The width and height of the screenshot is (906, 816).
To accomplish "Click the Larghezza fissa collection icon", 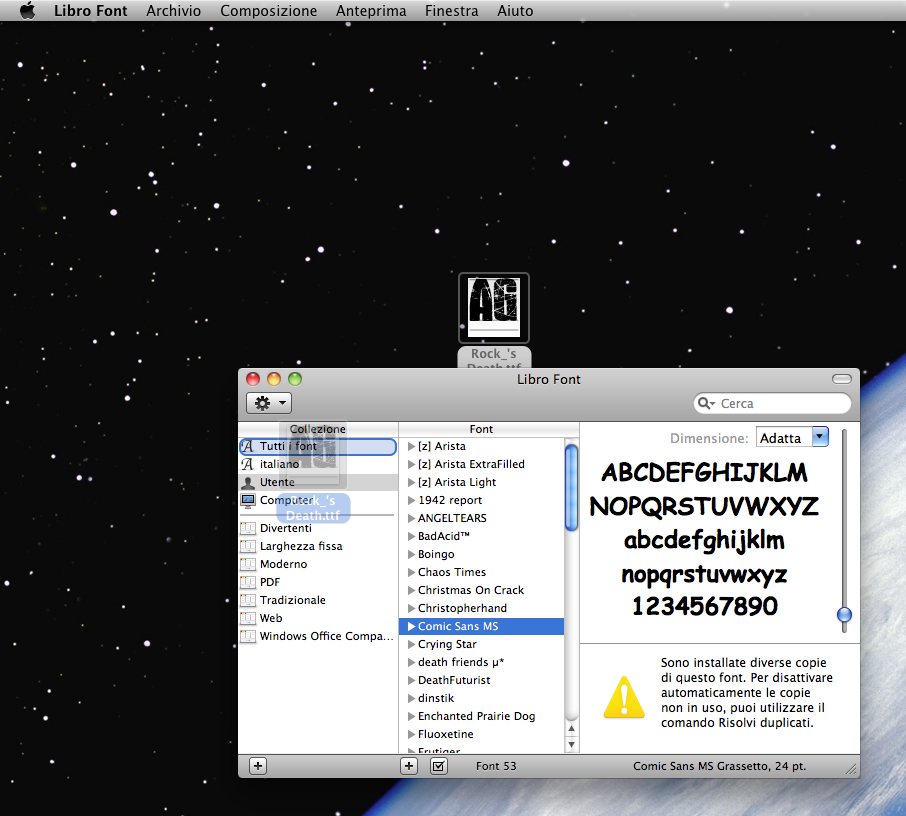I will click(248, 546).
